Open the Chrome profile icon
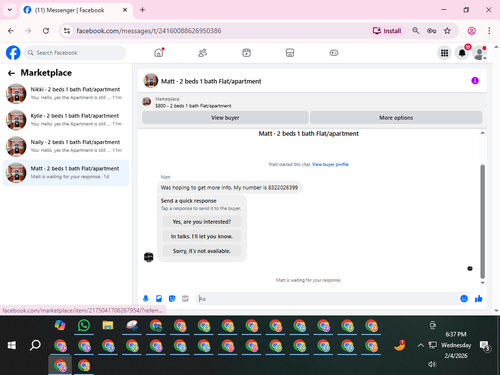 click(x=472, y=31)
